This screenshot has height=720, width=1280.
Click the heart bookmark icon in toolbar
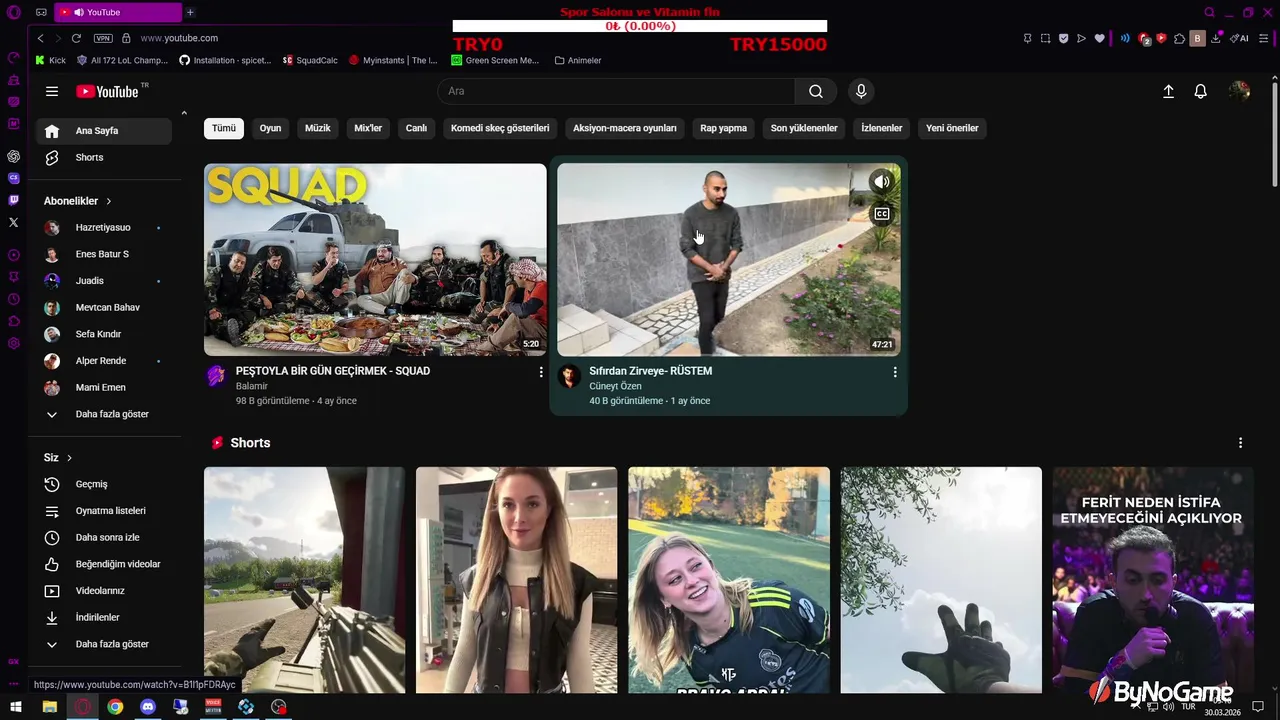click(x=1100, y=38)
